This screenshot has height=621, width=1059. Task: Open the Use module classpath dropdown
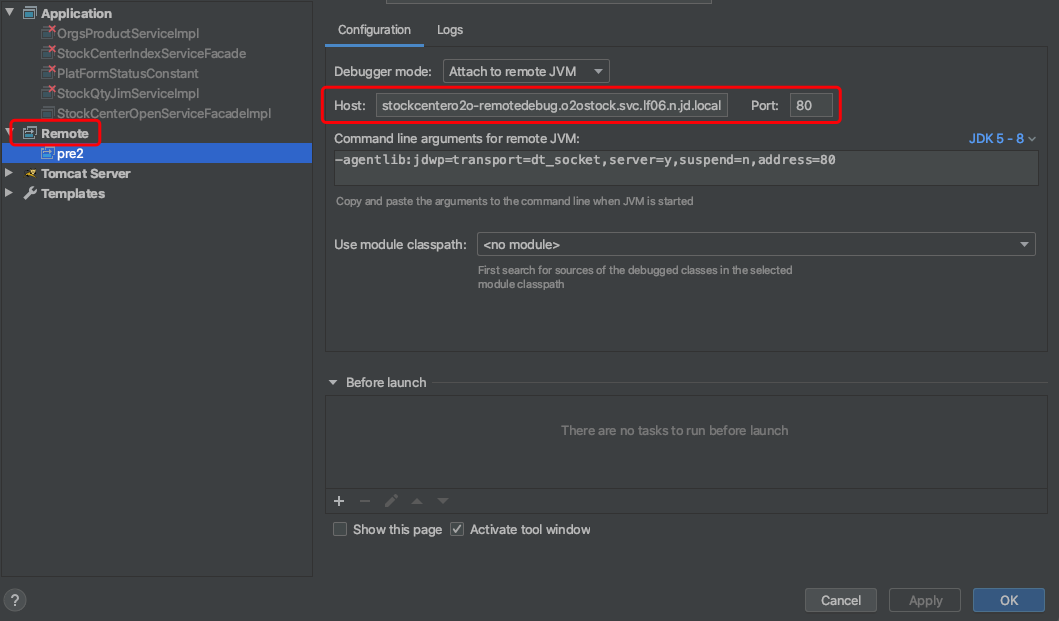tap(755, 244)
